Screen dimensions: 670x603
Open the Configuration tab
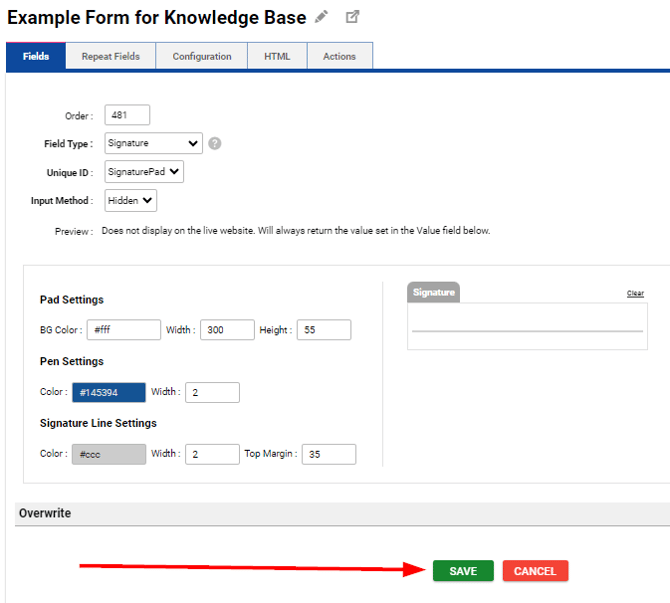click(202, 57)
